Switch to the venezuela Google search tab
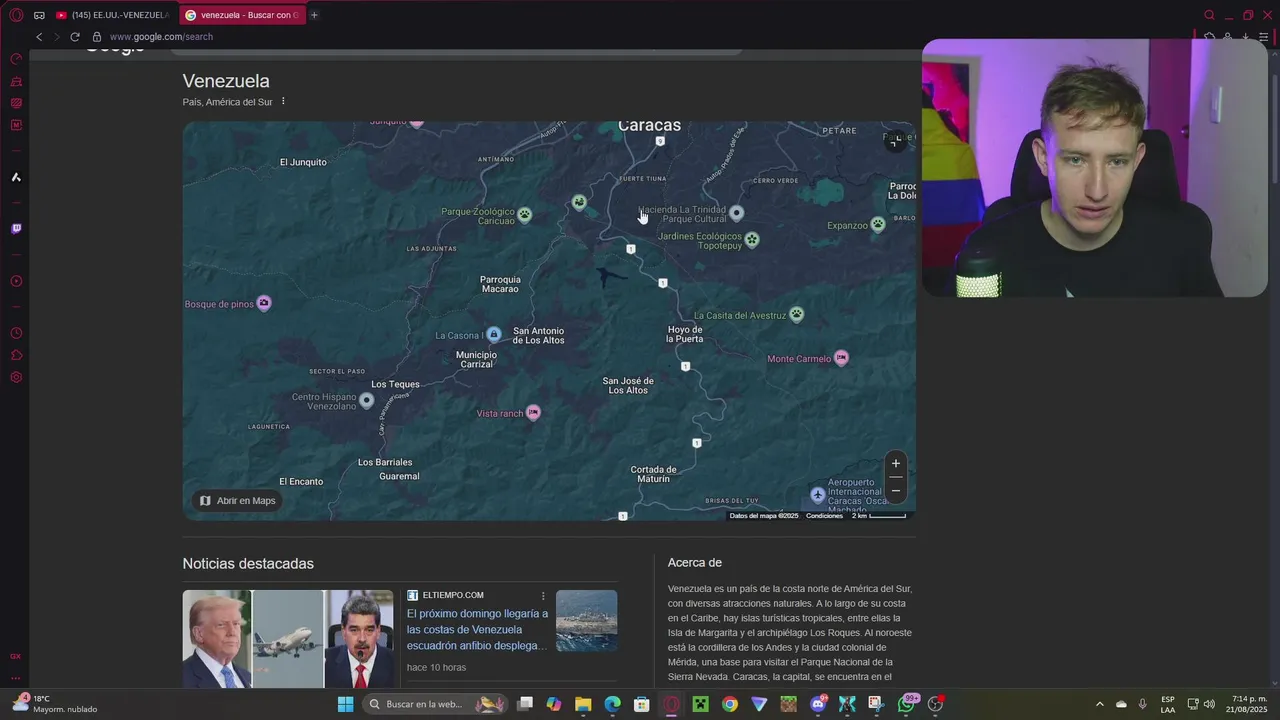The width and height of the screenshot is (1280, 720). point(243,15)
